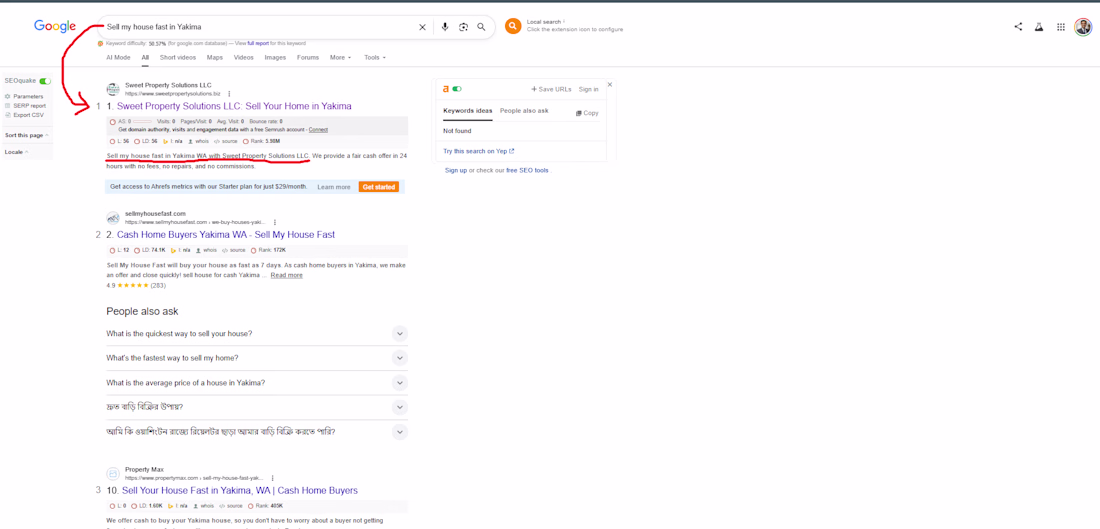The width and height of the screenshot is (1100, 529).
Task: Click Sign in within the Ahrefs panel
Action: pos(589,89)
